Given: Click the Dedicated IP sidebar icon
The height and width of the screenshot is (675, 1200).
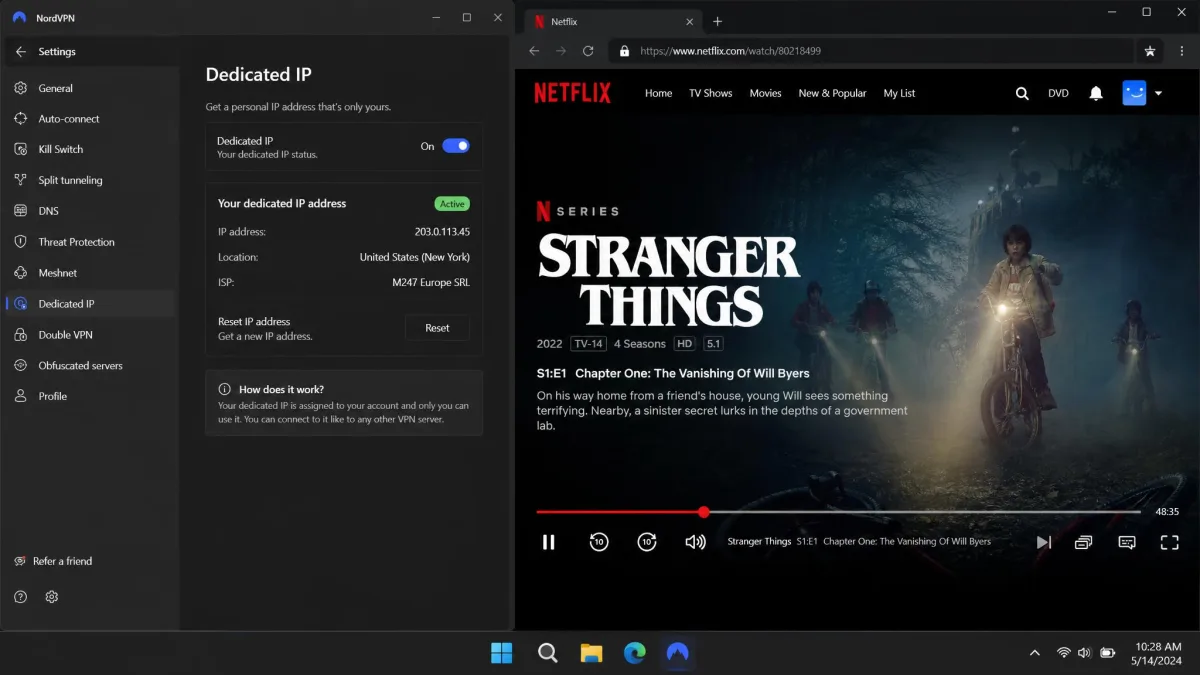Looking at the screenshot, I should (x=20, y=304).
